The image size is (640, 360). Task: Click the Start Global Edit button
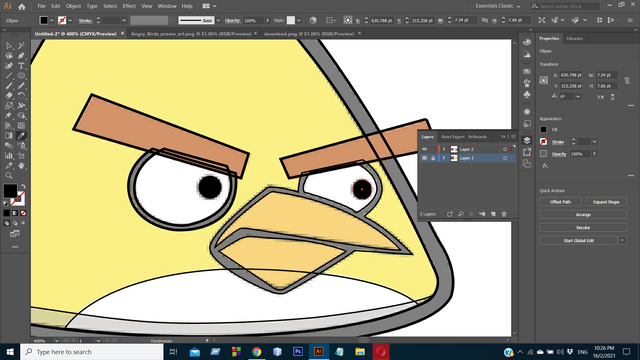click(x=579, y=240)
